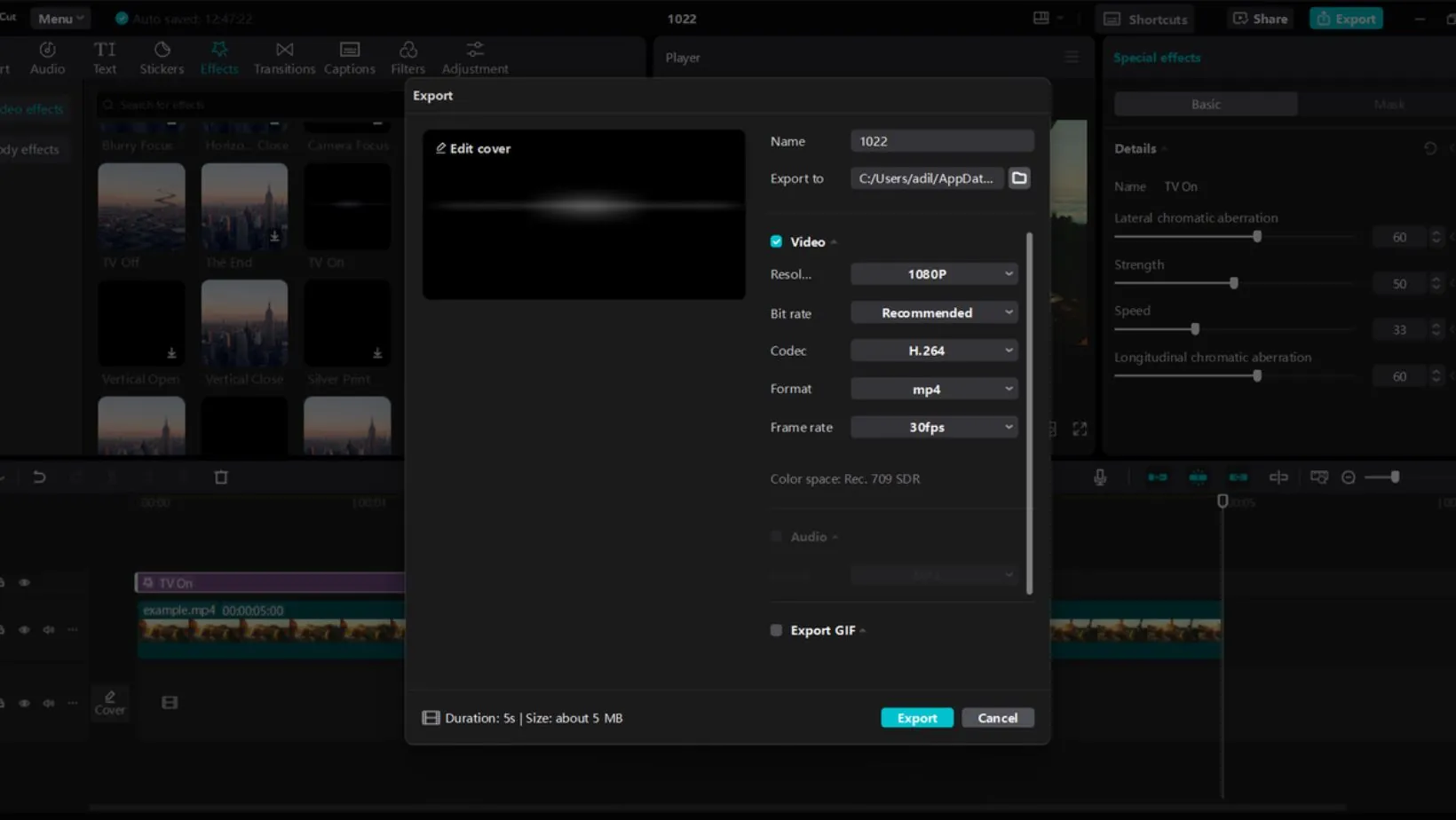Select the Effects tab
Screen dimensions: 1456x820
pyautogui.click(x=219, y=57)
